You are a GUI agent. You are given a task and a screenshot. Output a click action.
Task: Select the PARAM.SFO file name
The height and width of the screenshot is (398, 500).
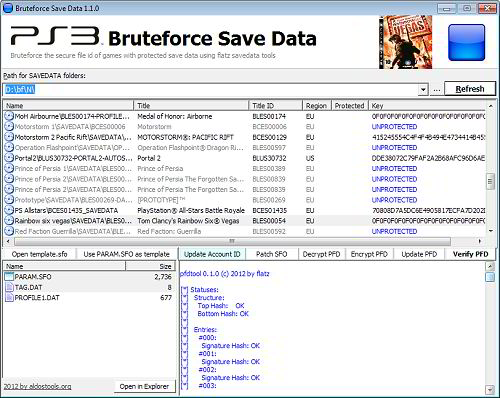point(33,277)
